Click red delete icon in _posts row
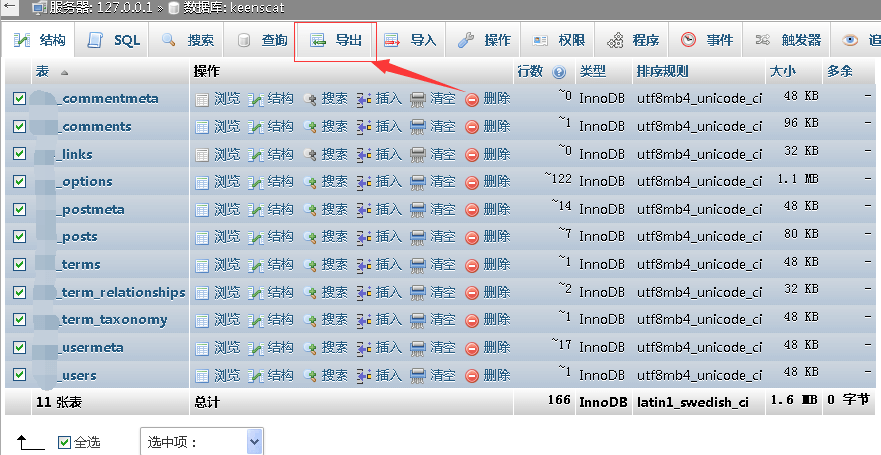The image size is (881, 455). [x=472, y=238]
